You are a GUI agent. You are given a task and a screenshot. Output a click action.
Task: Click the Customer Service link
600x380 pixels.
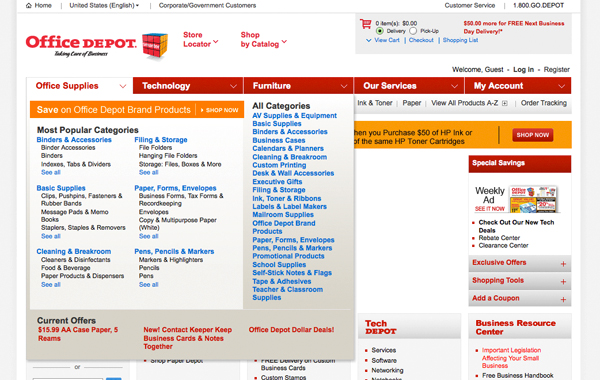pos(470,5)
